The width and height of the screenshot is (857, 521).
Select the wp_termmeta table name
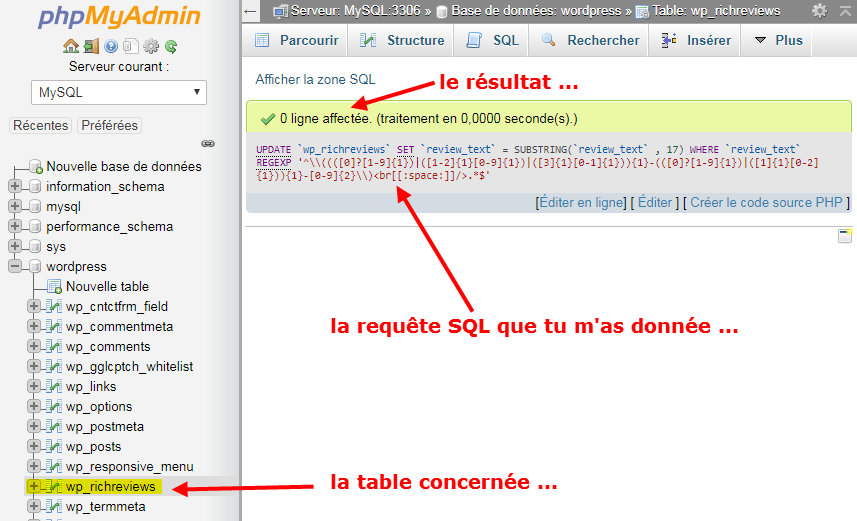pos(105,507)
